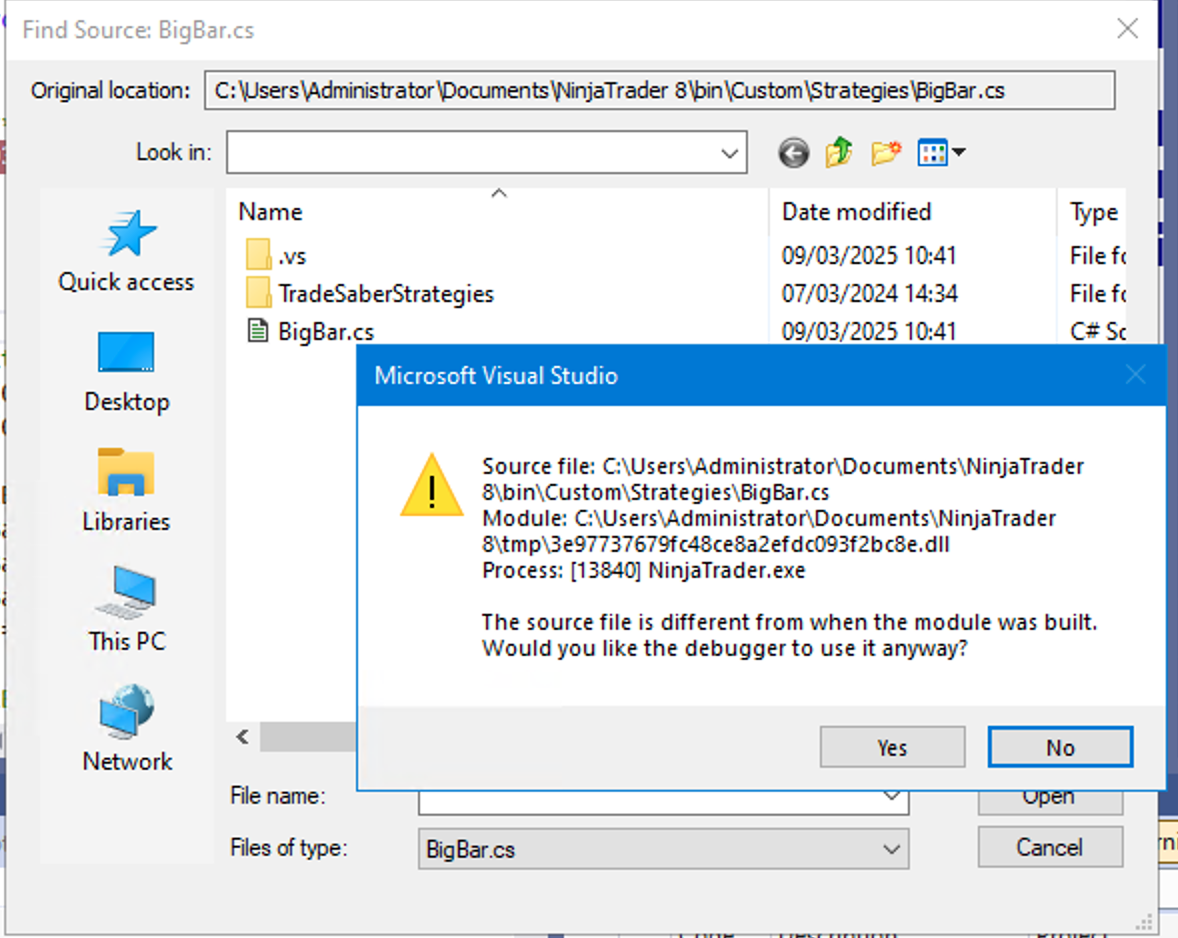
Task: Click the Back navigation arrow icon
Action: [793, 152]
